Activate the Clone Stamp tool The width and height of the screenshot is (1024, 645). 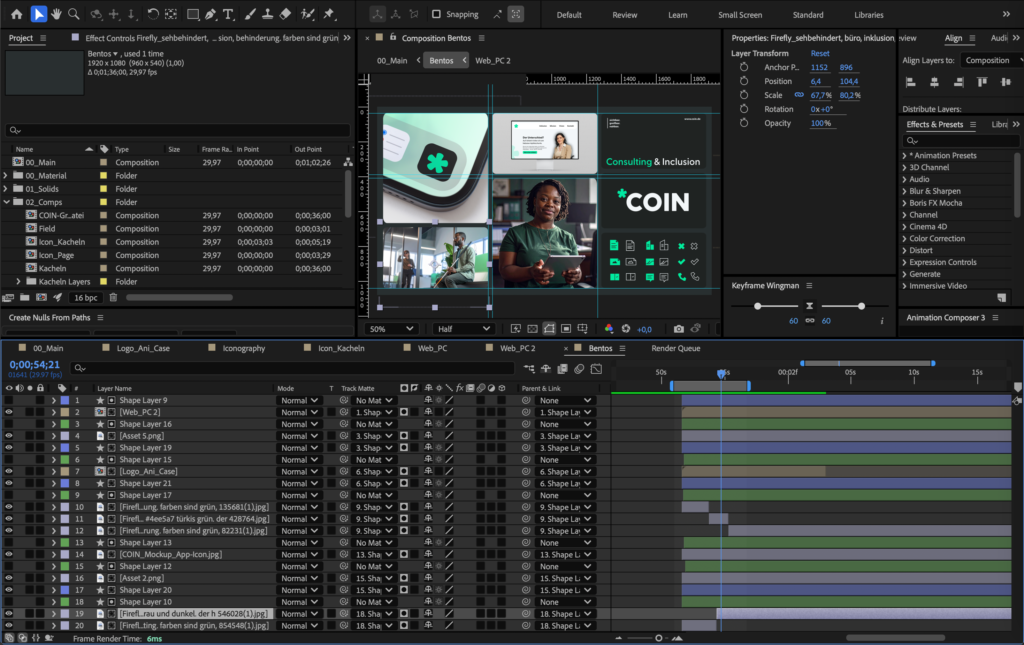(x=267, y=14)
